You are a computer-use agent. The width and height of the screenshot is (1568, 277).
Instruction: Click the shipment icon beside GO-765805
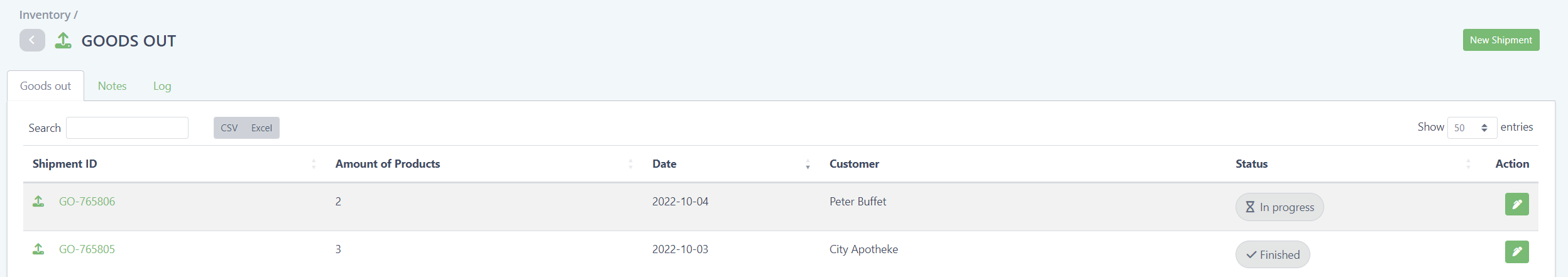coord(38,249)
